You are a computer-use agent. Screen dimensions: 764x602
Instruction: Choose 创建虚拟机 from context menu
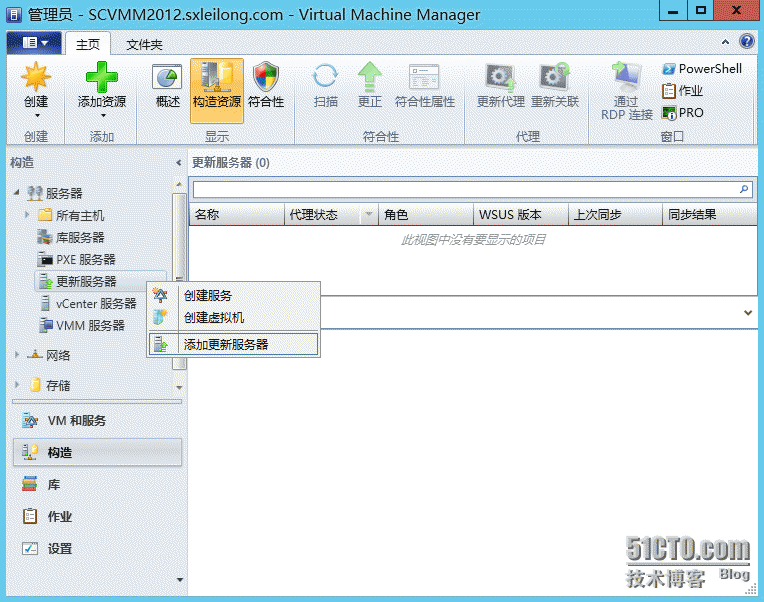pos(234,318)
